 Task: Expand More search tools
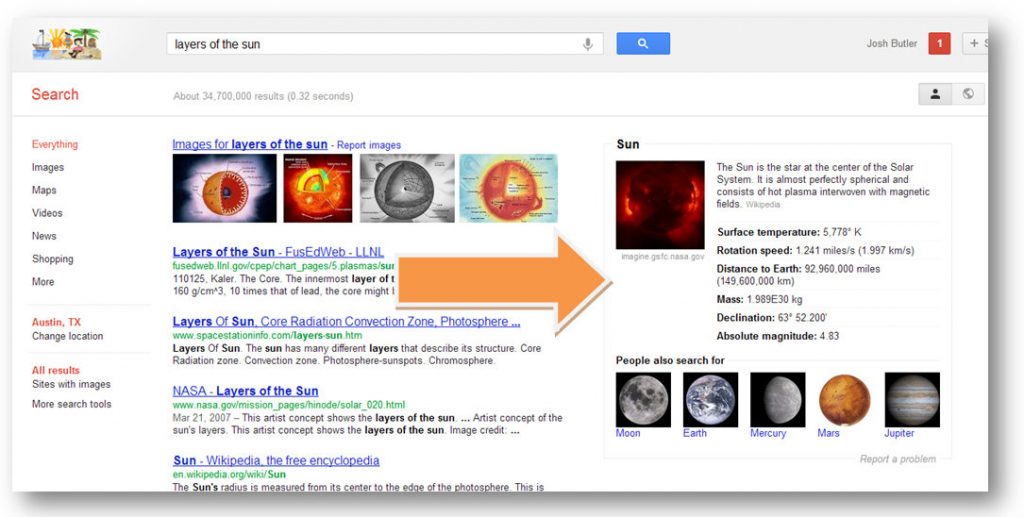click(71, 404)
